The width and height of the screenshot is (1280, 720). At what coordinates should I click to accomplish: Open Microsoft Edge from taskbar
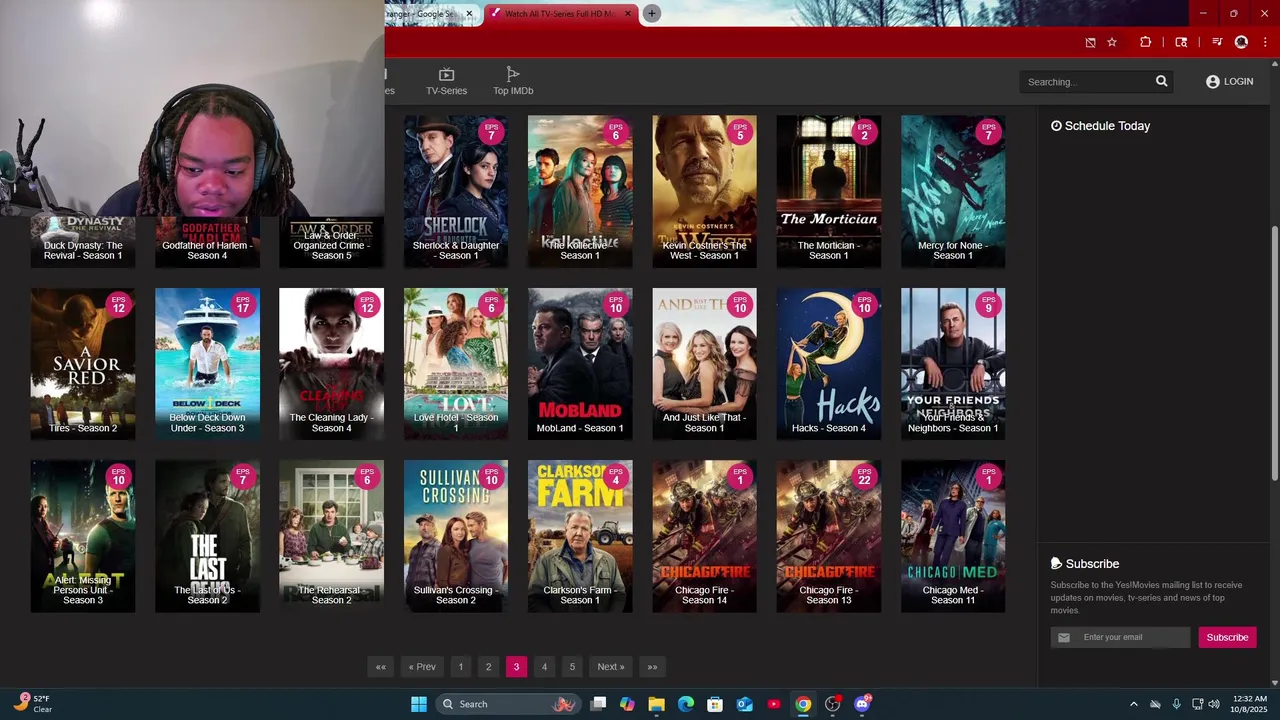pos(686,704)
